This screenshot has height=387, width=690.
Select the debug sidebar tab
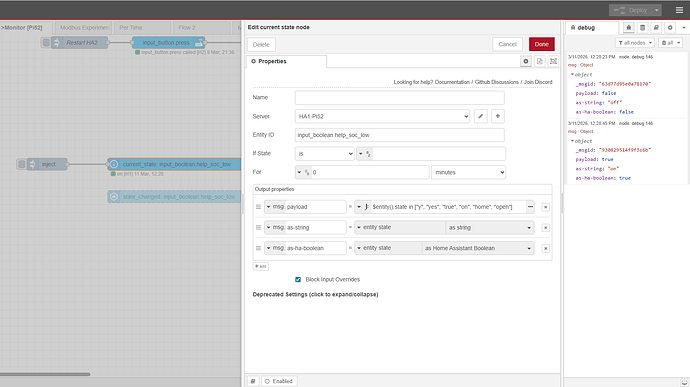(x=591, y=27)
